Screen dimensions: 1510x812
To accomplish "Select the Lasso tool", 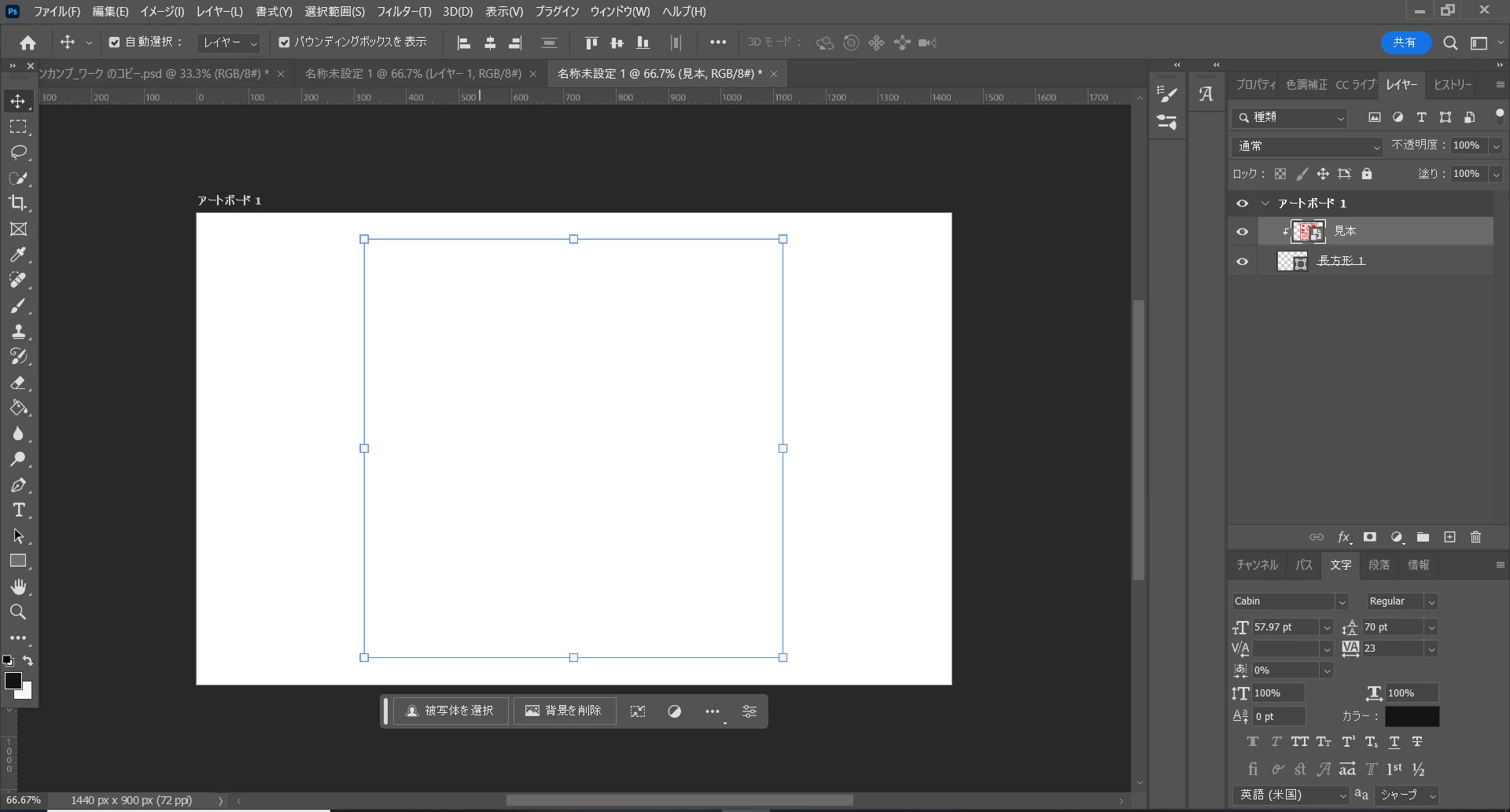I will tap(18, 152).
